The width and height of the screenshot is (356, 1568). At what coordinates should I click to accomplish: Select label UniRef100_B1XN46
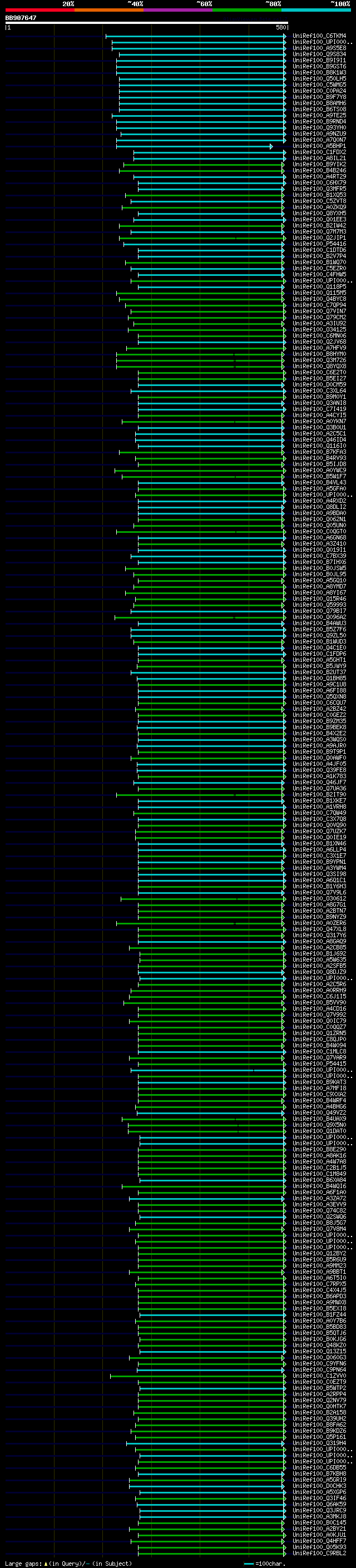(319, 844)
